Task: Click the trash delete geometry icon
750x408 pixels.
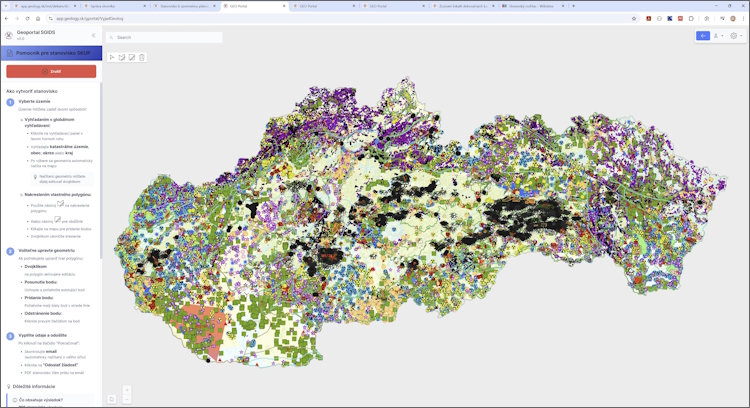Action: [142, 57]
